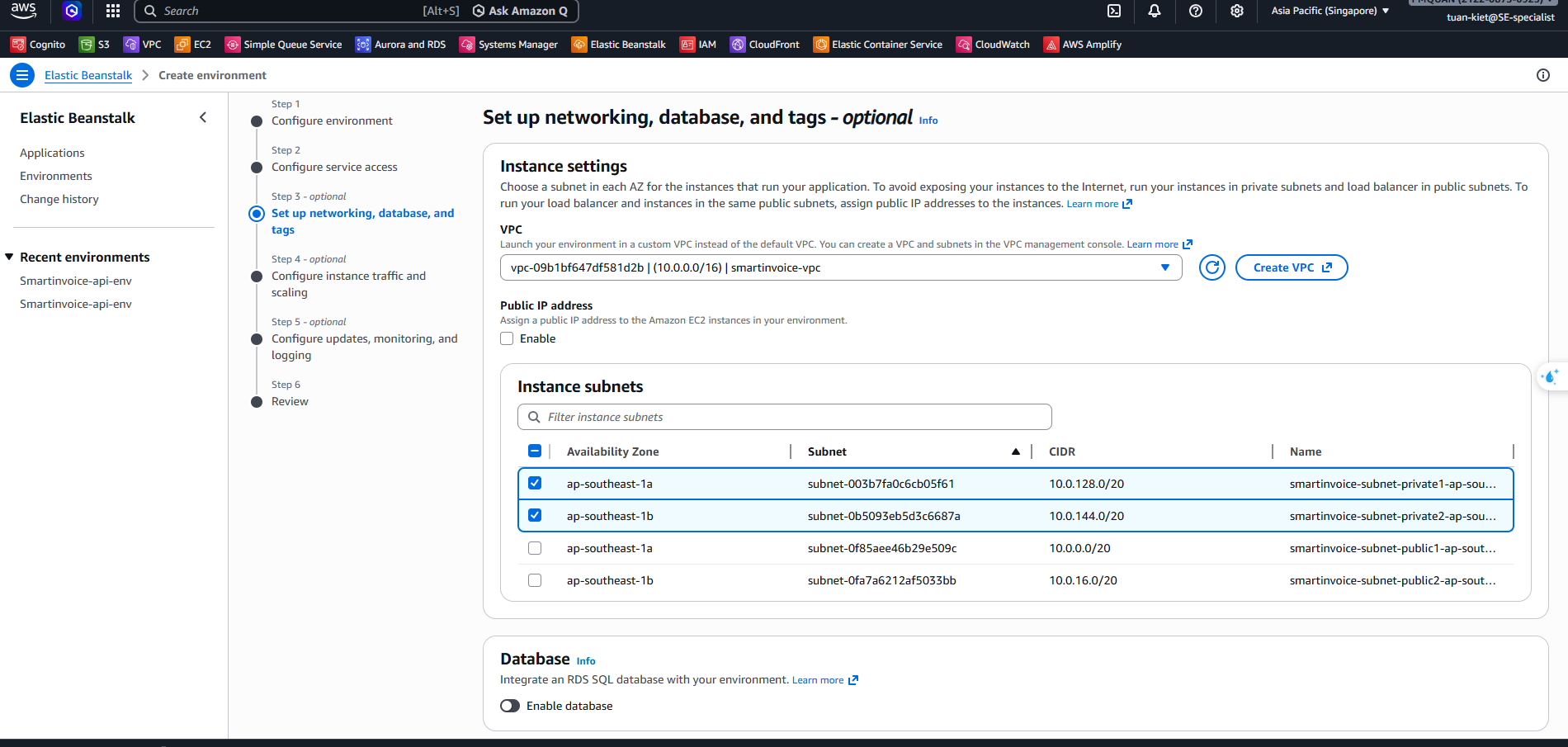This screenshot has height=747, width=1568.
Task: Click the Create VPC button
Action: [x=1291, y=267]
